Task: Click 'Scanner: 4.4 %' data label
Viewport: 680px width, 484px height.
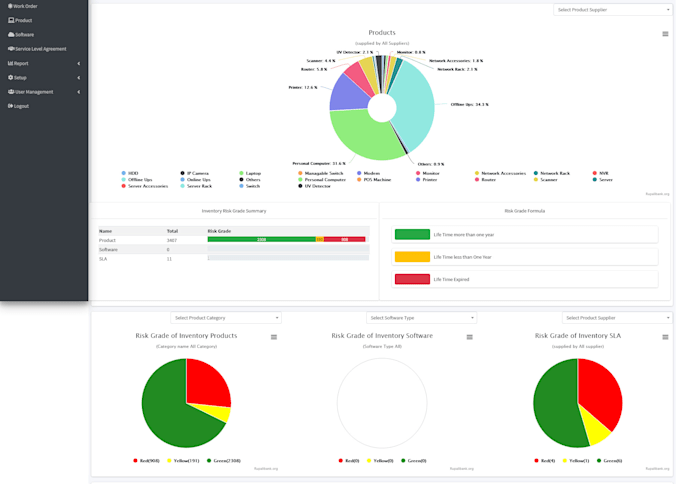Action: tap(320, 61)
